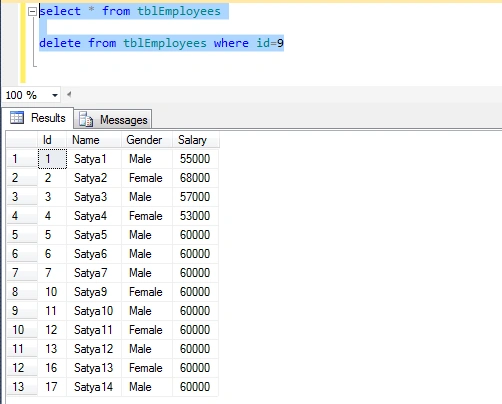Click the tblEmployees text in select query
This screenshot has height=404, width=502.
pos(179,11)
